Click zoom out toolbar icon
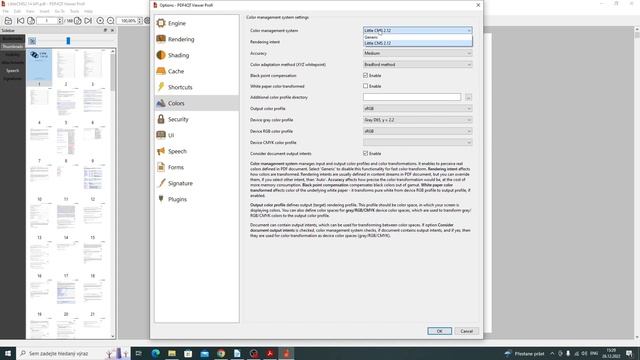Viewport: 640px width, 360px height. coord(111,20)
